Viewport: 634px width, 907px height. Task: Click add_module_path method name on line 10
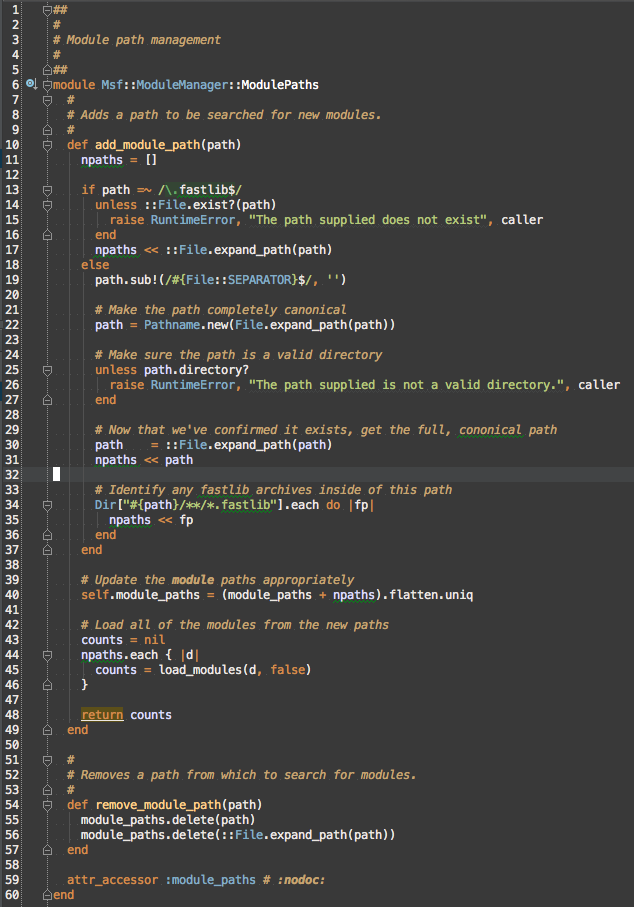(x=148, y=145)
